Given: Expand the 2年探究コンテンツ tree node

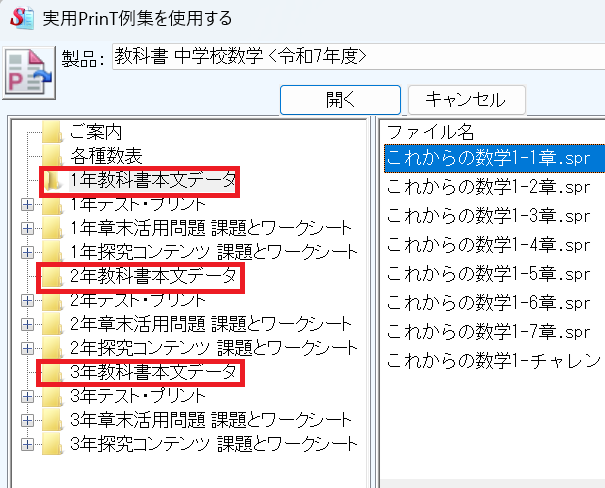Looking at the screenshot, I should (27, 348).
